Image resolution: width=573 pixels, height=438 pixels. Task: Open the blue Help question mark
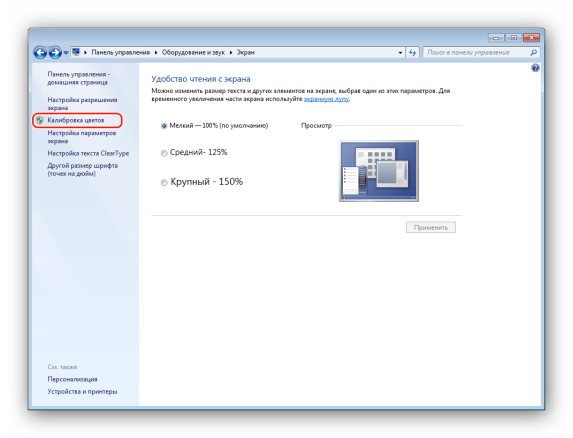pyautogui.click(x=535, y=68)
